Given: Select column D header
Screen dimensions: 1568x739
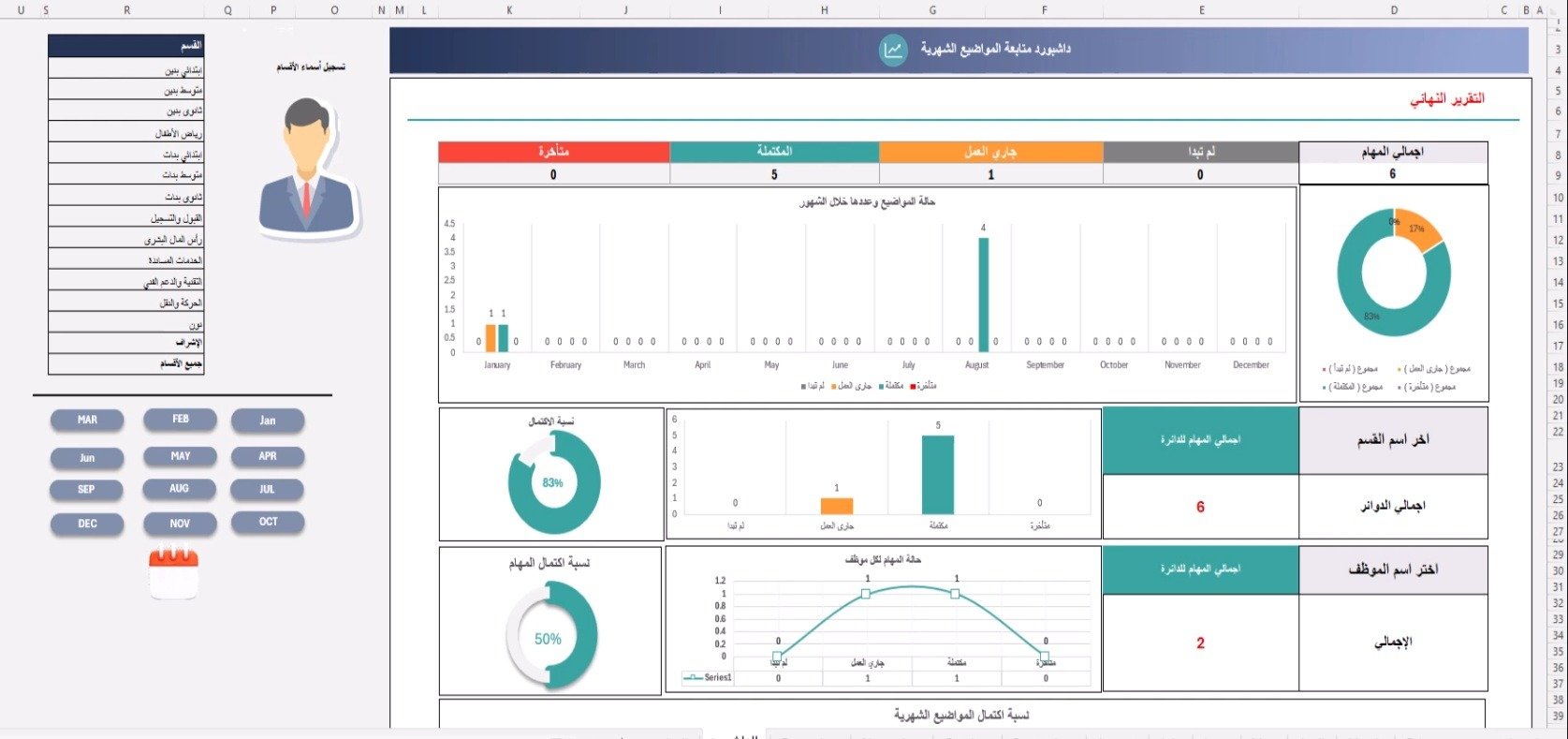Looking at the screenshot, I should click(1393, 10).
